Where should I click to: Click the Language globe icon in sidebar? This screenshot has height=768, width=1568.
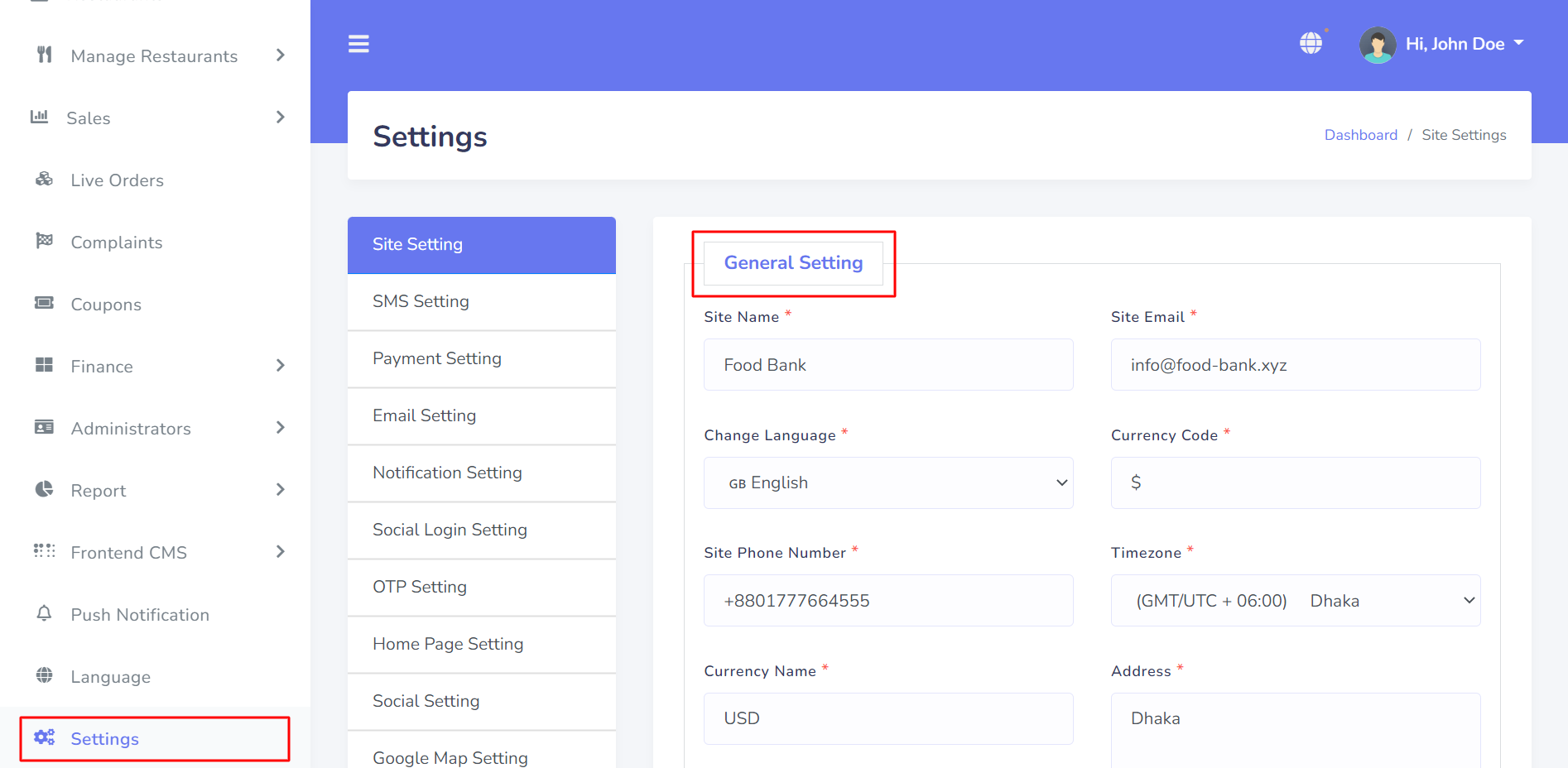45,675
